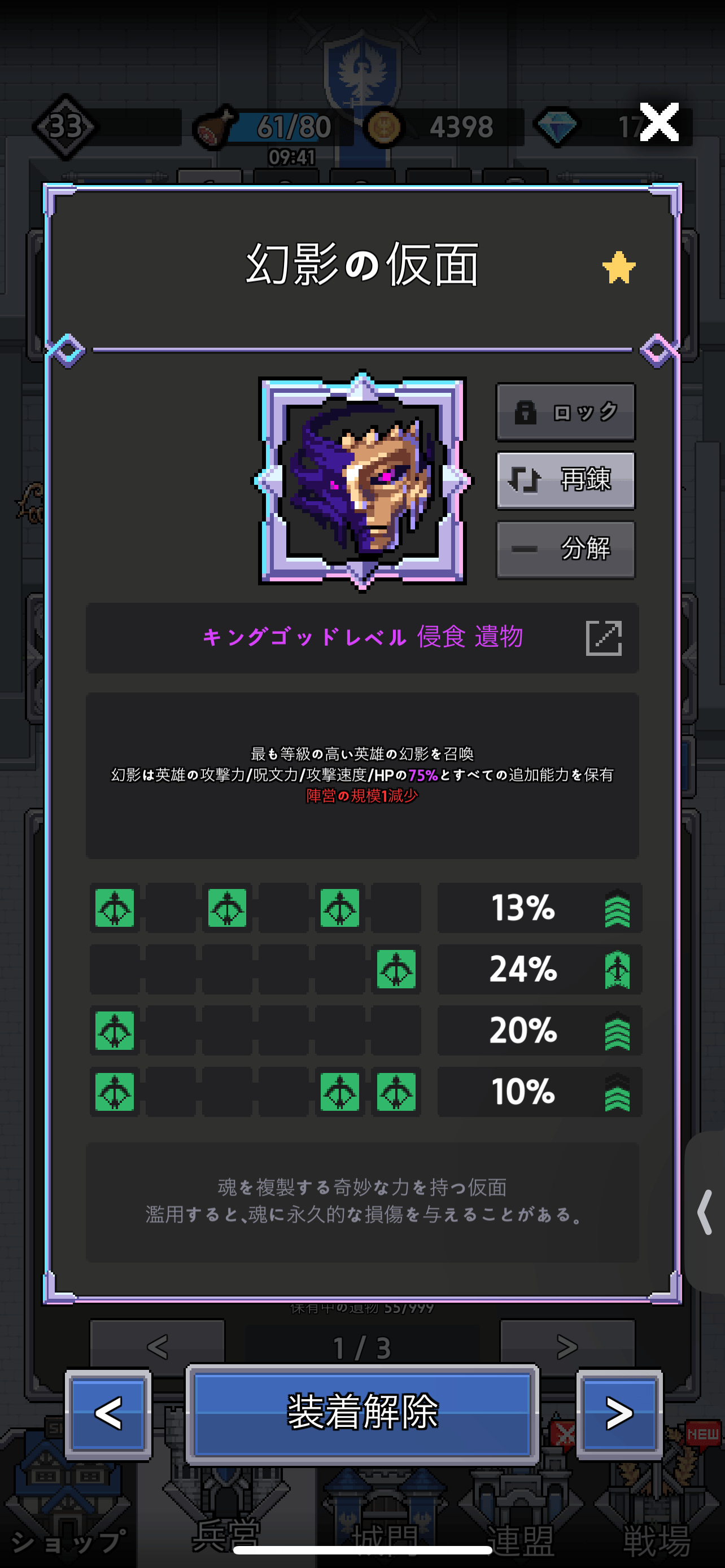Tap the stacked chevrons icon beside 10%
Image resolution: width=725 pixels, height=1568 pixels.
[617, 1092]
